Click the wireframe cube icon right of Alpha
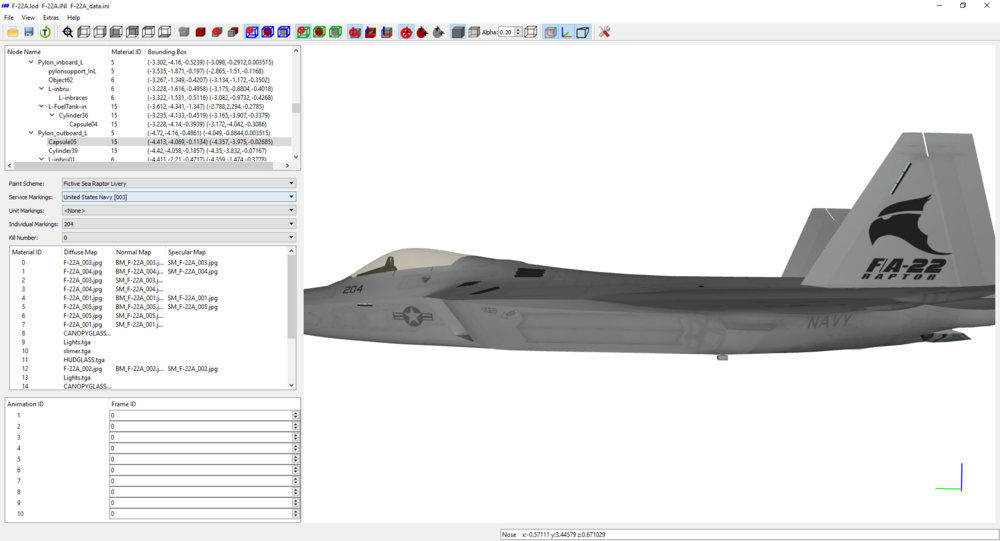The width and height of the screenshot is (1000, 541). tap(531, 32)
